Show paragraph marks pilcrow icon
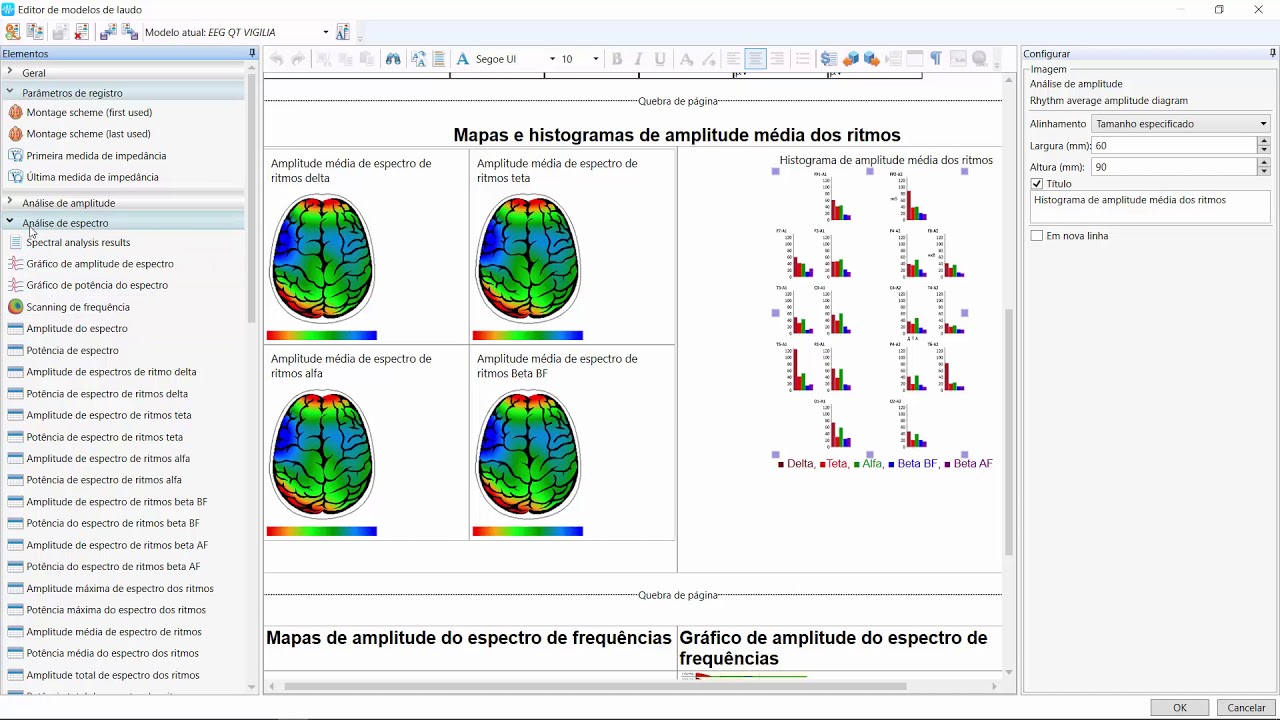Screen dimensions: 1280x720 [x=936, y=59]
